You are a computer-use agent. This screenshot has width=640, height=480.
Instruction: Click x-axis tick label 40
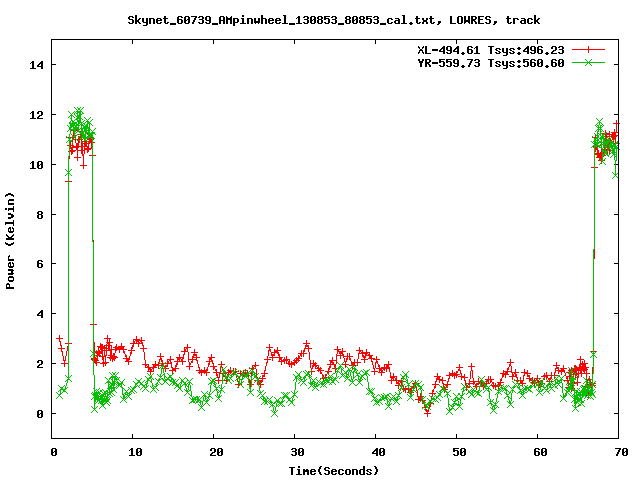coord(378,452)
